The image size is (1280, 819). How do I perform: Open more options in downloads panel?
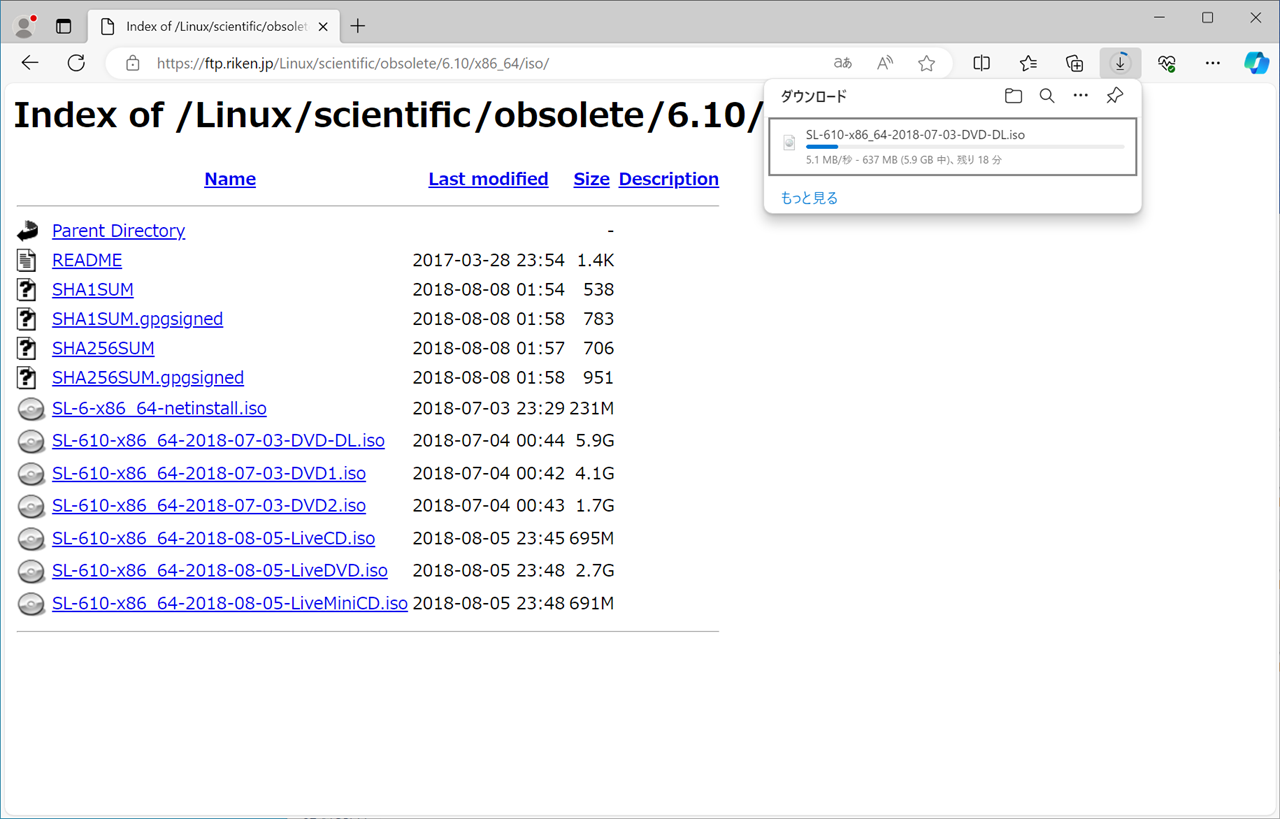click(1080, 96)
